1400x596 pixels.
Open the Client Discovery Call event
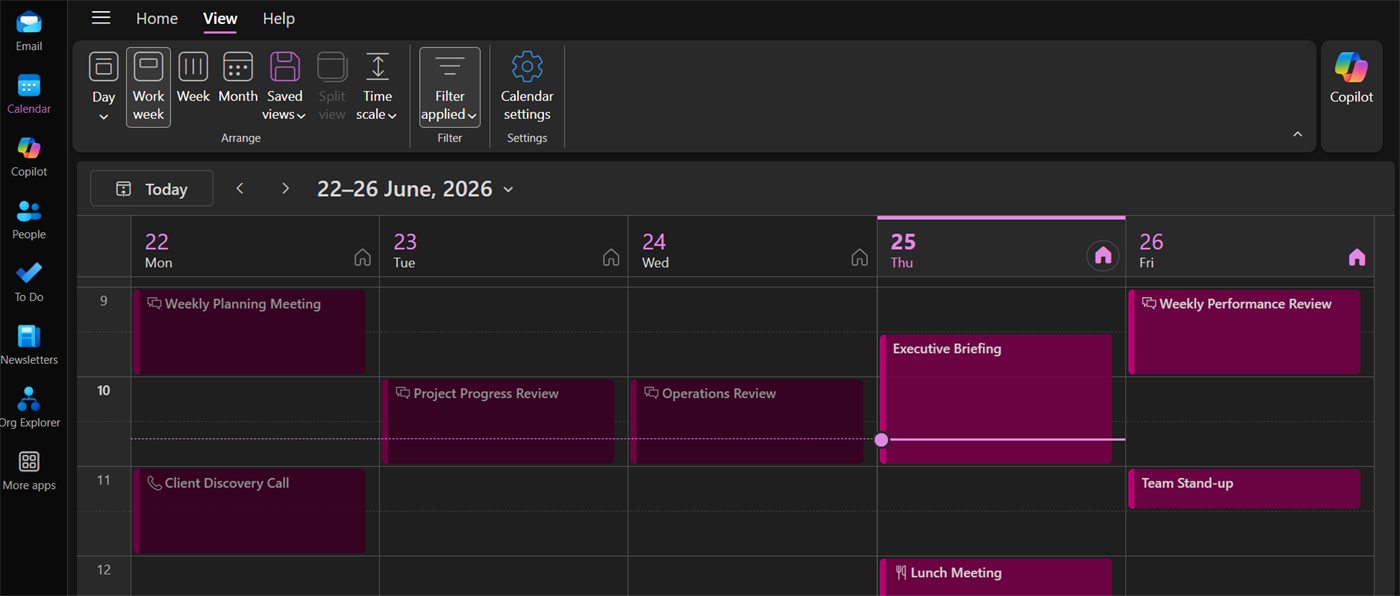tap(249, 511)
